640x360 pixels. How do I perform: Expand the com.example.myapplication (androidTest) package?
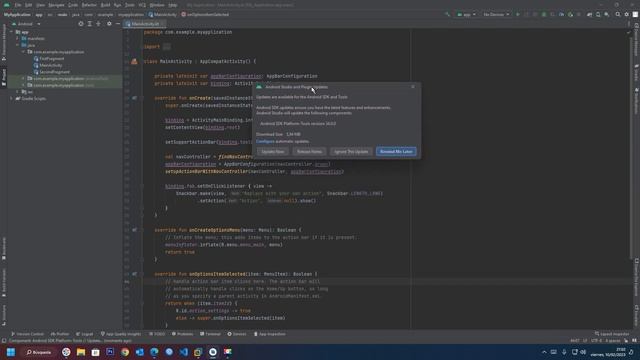[23, 78]
